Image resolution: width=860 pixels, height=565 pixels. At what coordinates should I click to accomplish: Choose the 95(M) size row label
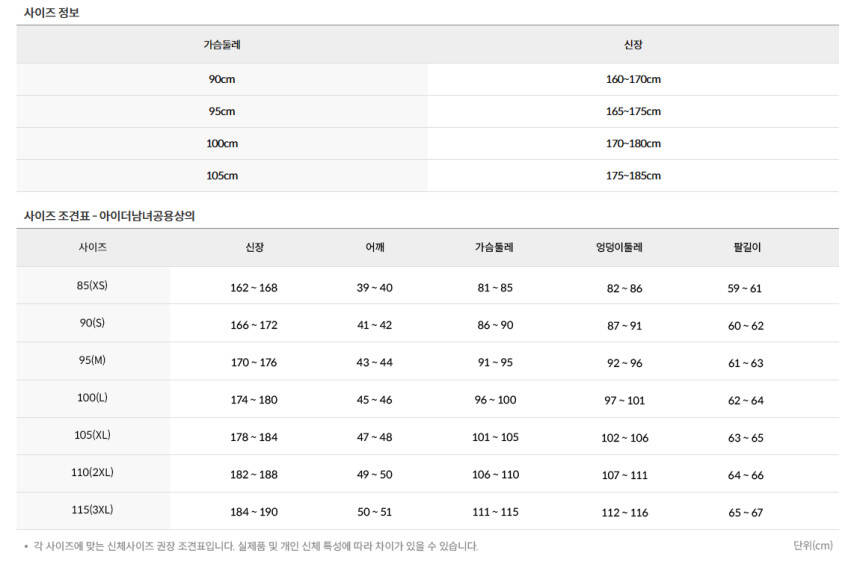pos(92,360)
